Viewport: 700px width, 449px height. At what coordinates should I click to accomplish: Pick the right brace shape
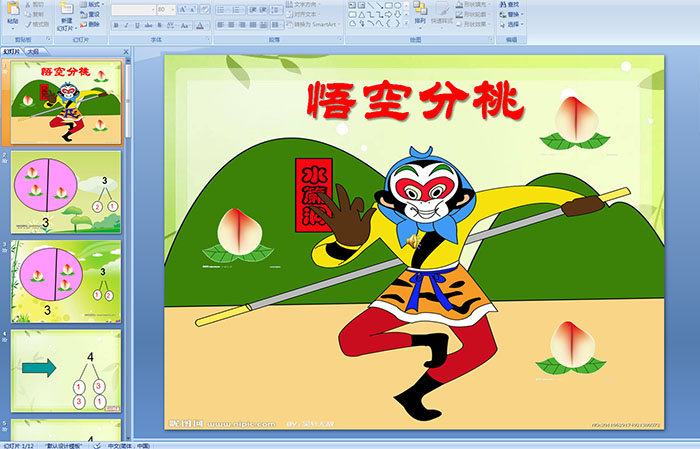[x=397, y=23]
